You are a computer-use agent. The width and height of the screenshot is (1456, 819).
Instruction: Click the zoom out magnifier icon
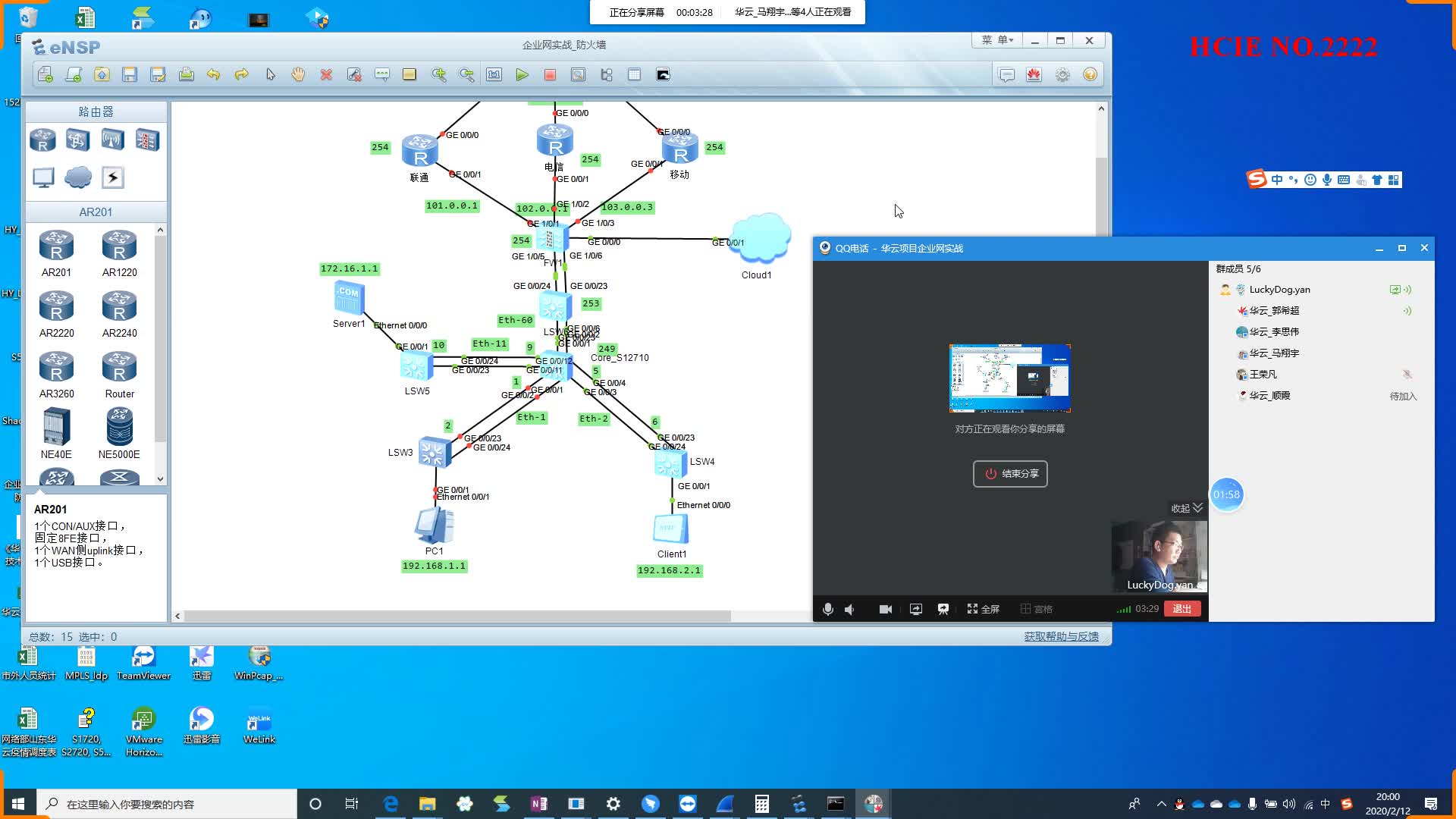click(466, 74)
